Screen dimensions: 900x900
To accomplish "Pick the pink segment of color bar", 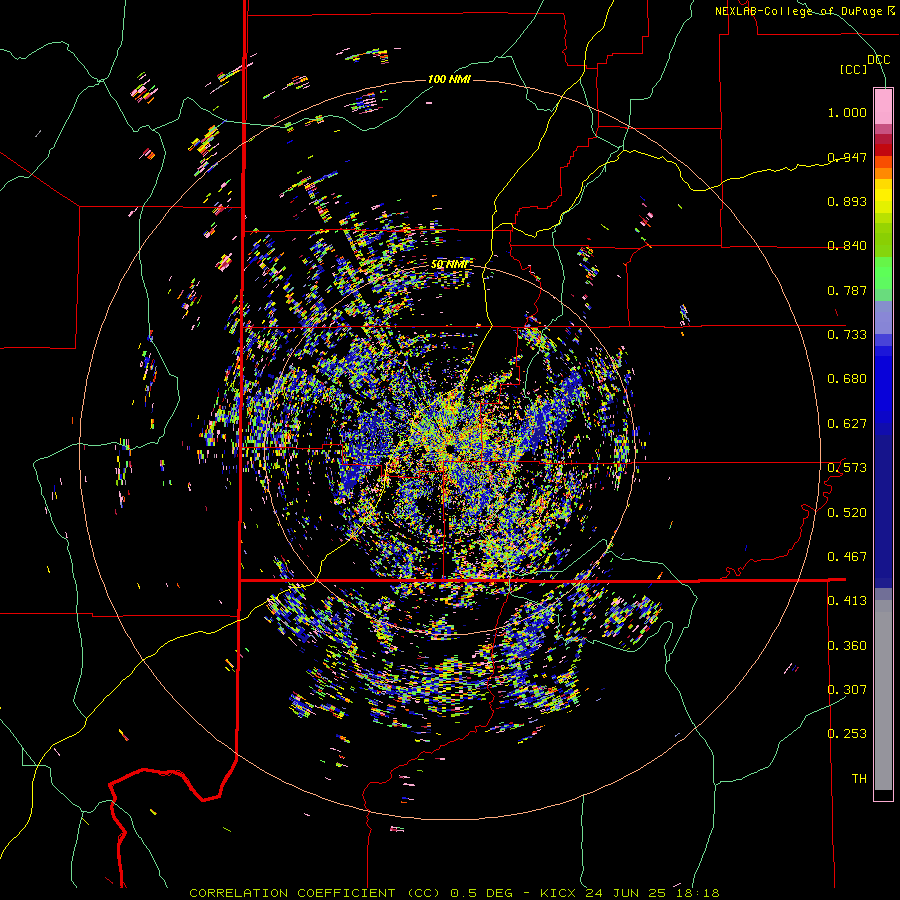I will coord(883,107).
